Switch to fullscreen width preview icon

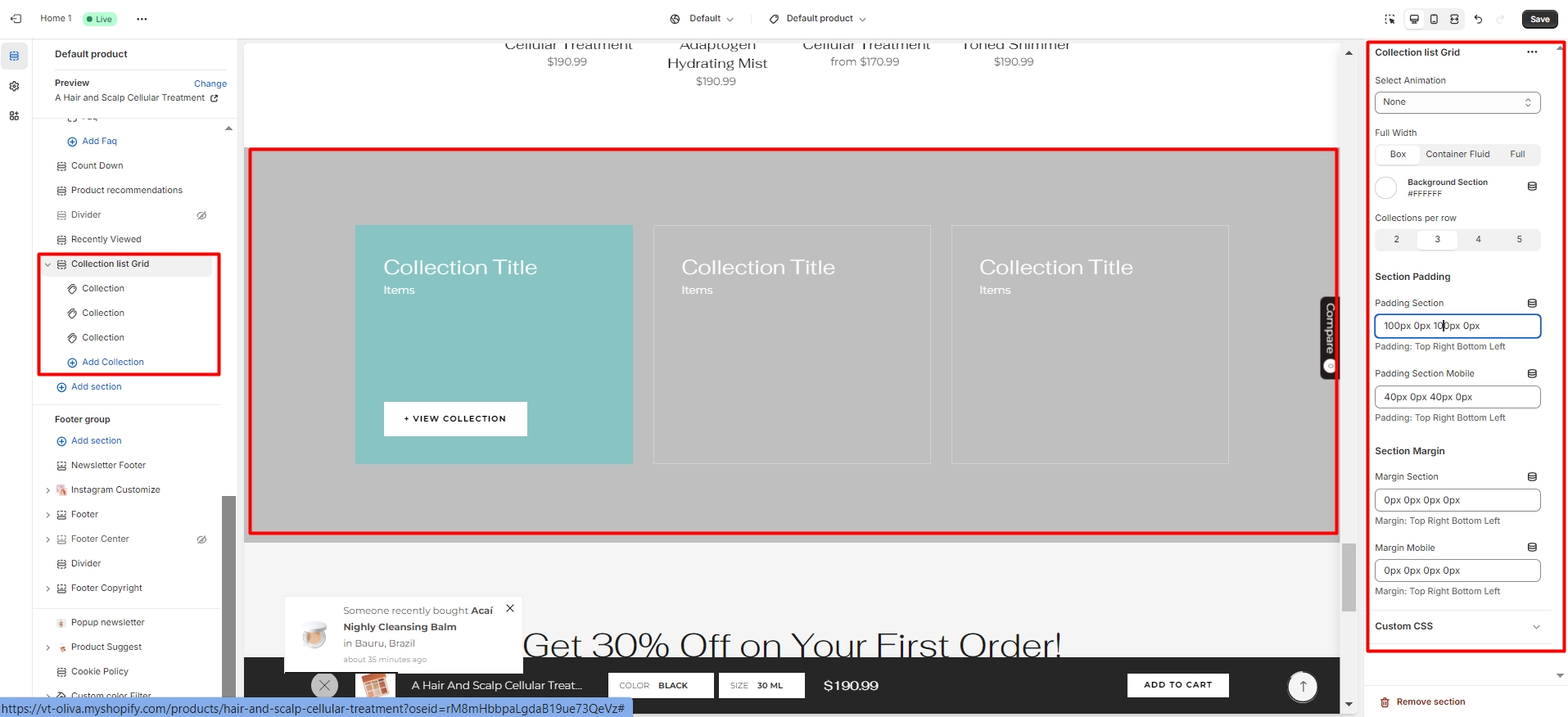click(1454, 19)
